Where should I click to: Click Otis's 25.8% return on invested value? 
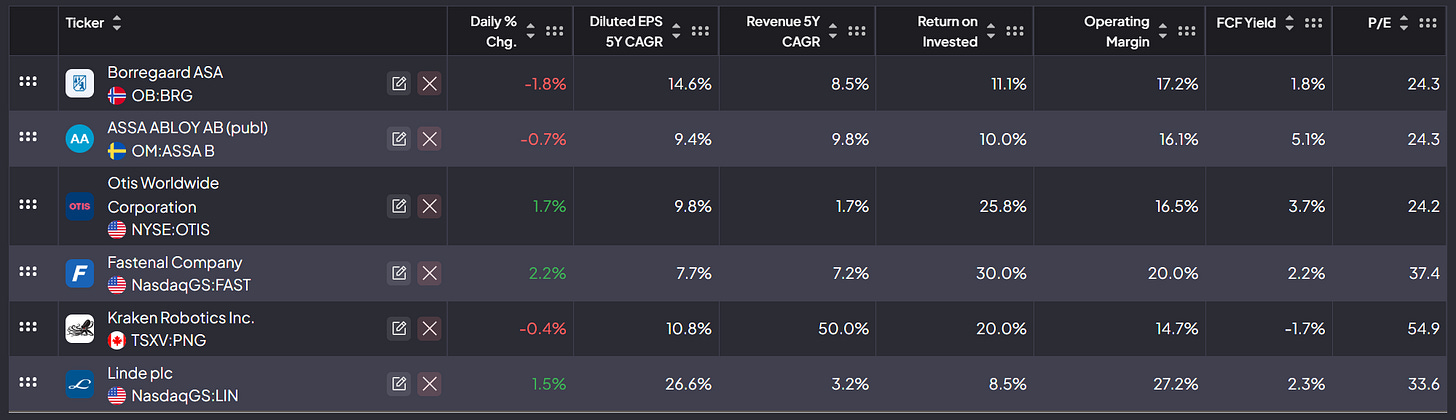point(1003,206)
